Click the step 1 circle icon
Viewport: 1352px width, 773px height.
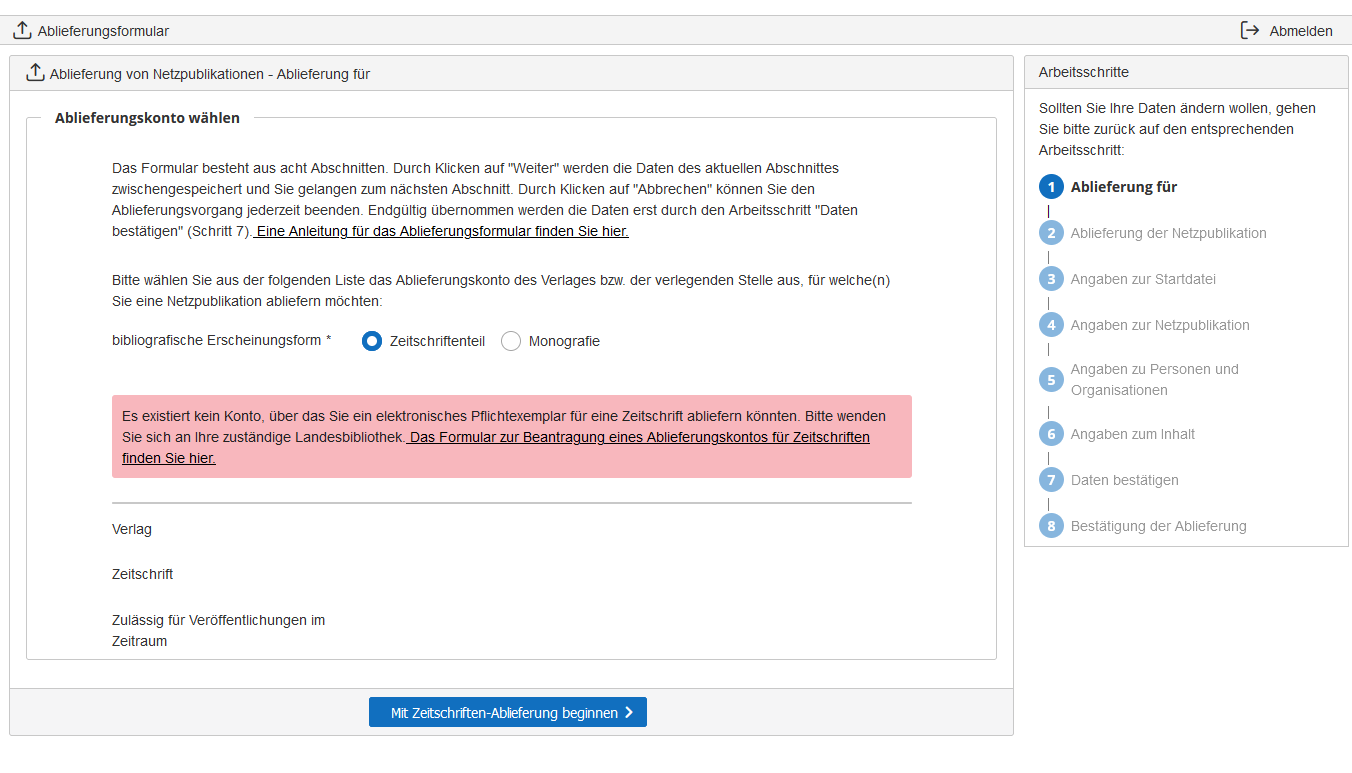point(1051,187)
